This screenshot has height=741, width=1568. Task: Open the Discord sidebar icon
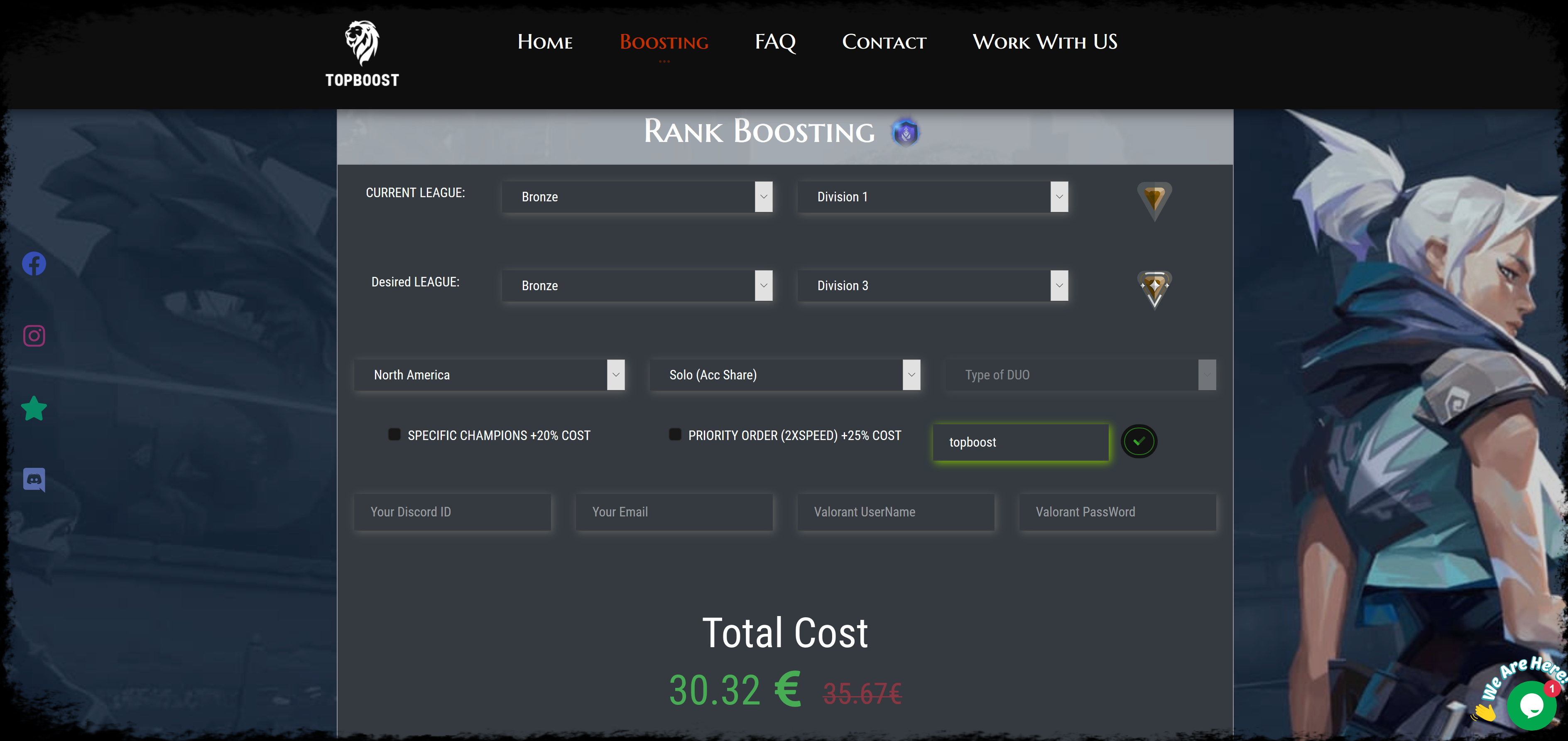[34, 480]
